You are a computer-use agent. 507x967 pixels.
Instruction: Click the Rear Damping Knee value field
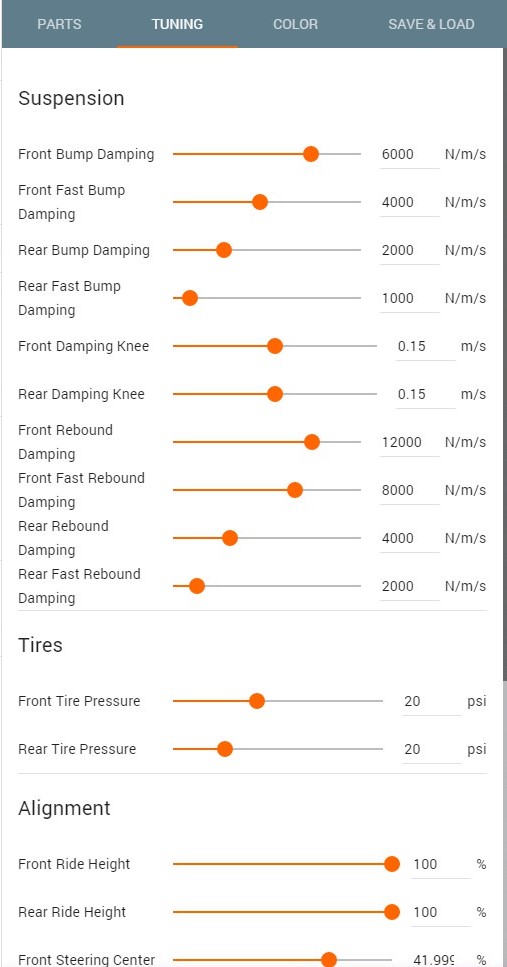pyautogui.click(x=426, y=395)
